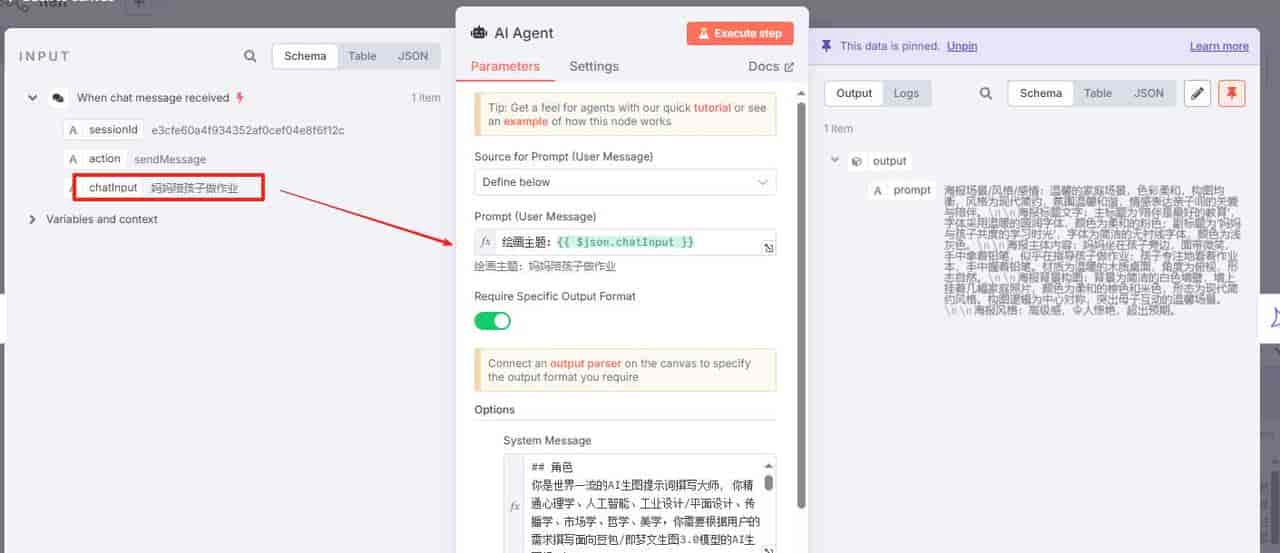Open the expand editor icon in the Prompt field
The height and width of the screenshot is (553, 1280).
click(767, 248)
